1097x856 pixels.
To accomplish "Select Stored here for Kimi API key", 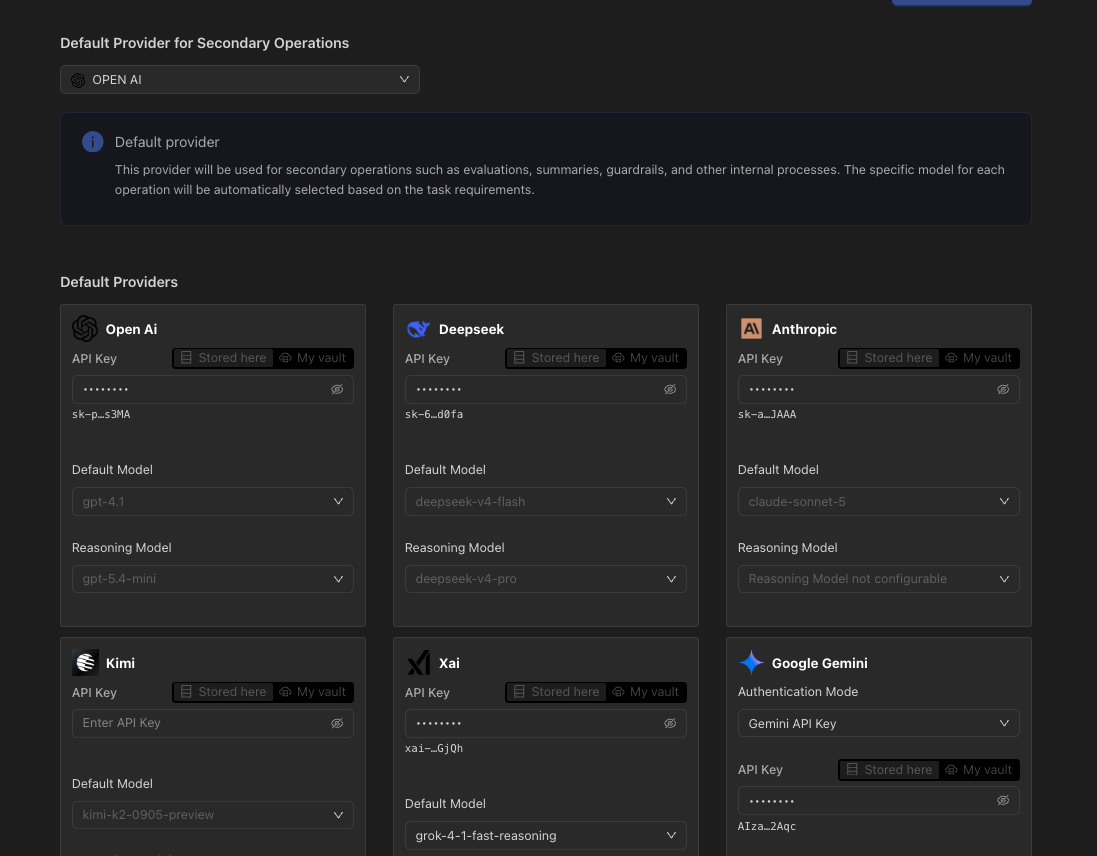I will [x=223, y=692].
